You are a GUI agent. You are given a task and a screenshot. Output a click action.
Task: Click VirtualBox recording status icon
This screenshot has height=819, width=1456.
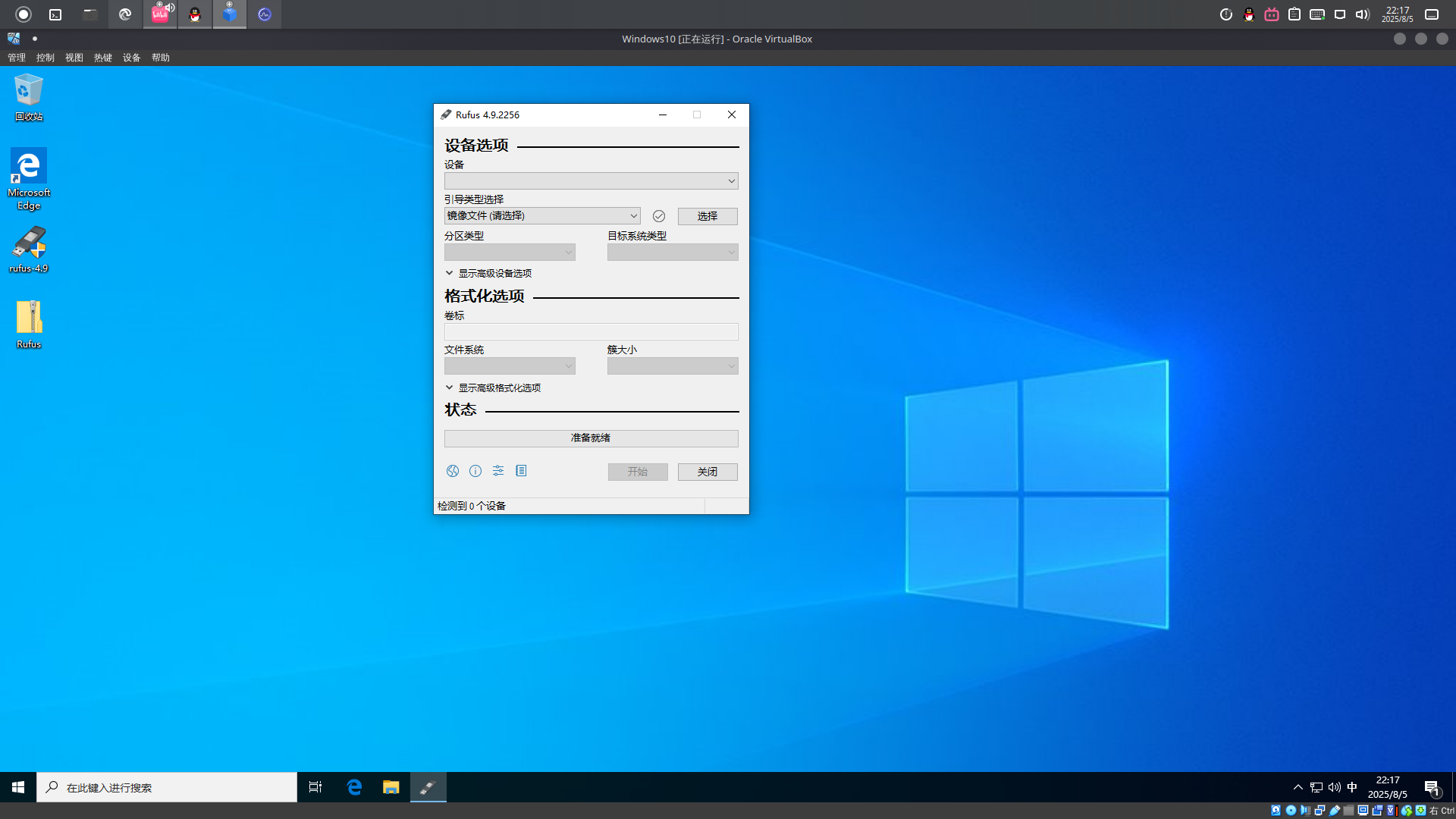[x=1377, y=811]
